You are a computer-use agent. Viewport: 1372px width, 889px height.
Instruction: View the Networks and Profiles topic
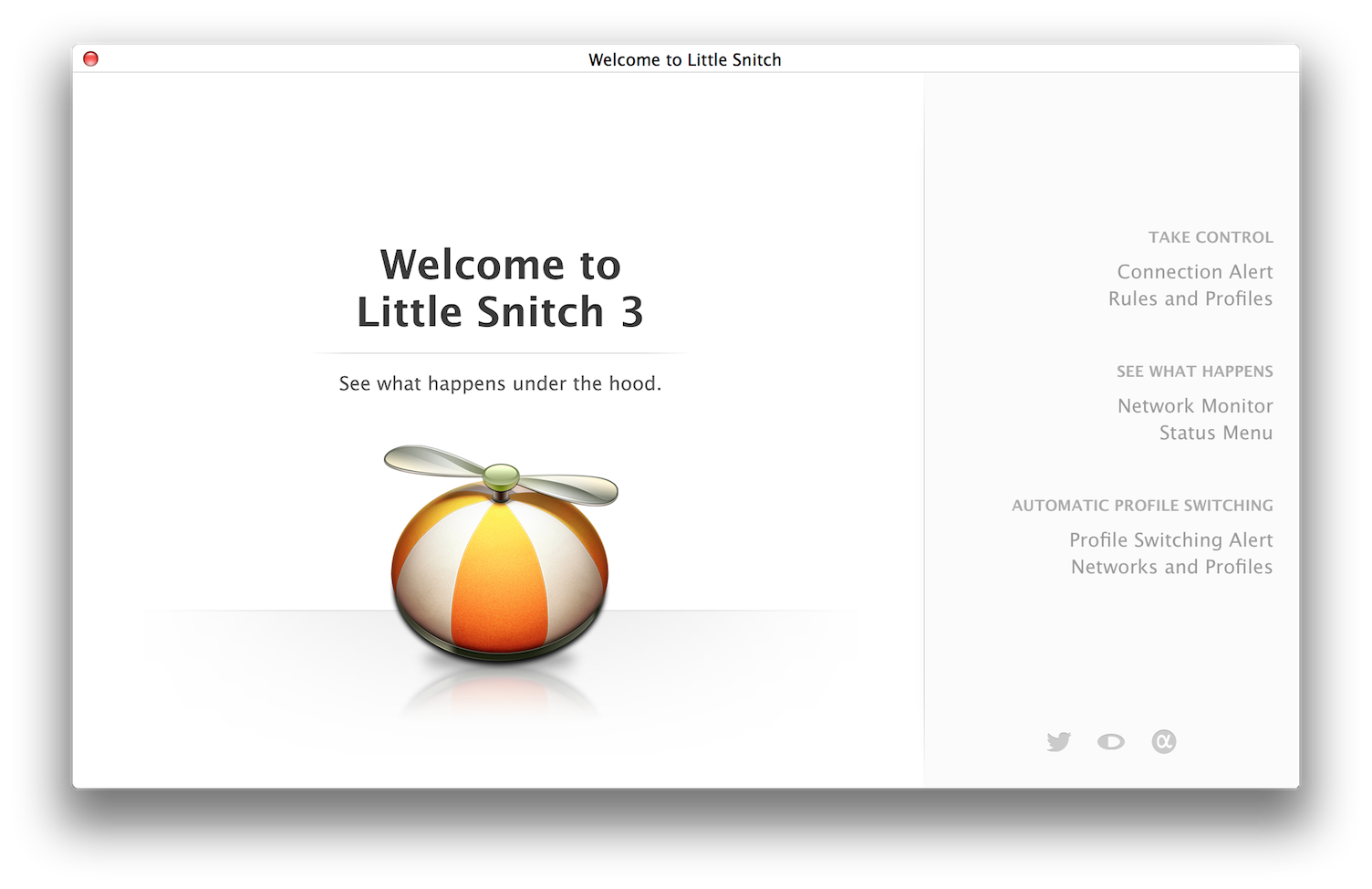1172,567
